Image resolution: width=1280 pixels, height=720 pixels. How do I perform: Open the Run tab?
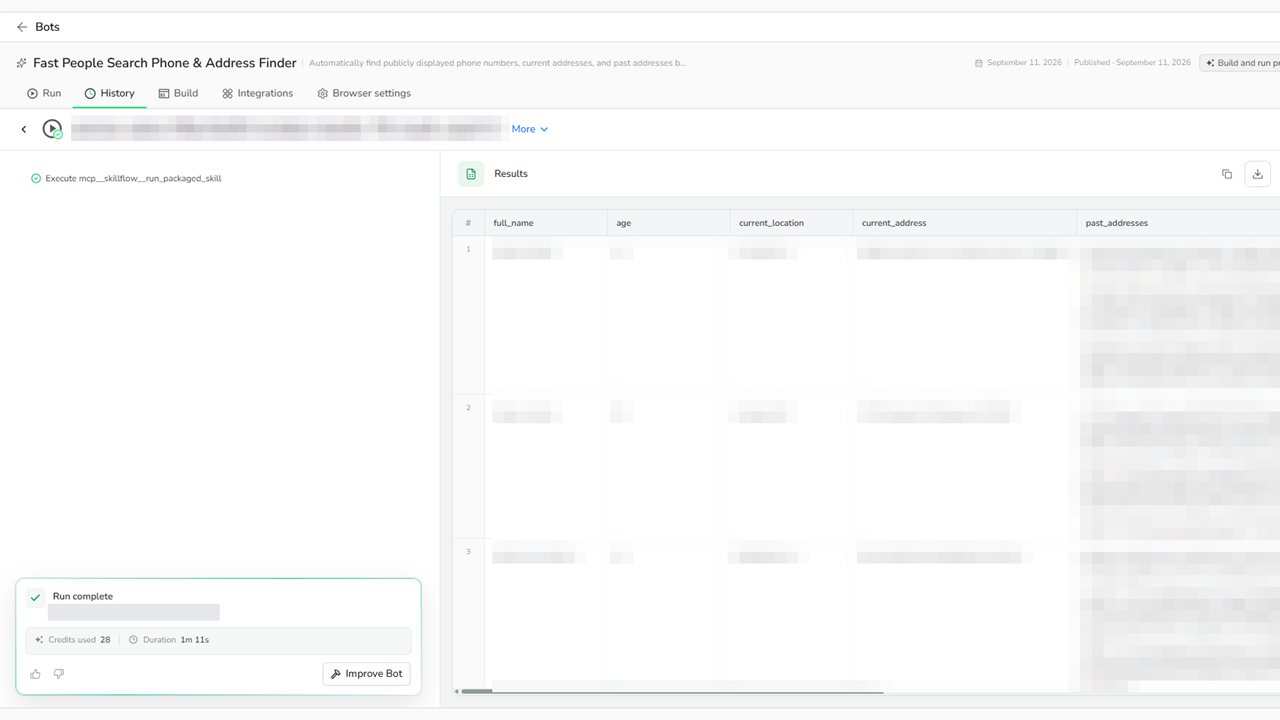[44, 93]
